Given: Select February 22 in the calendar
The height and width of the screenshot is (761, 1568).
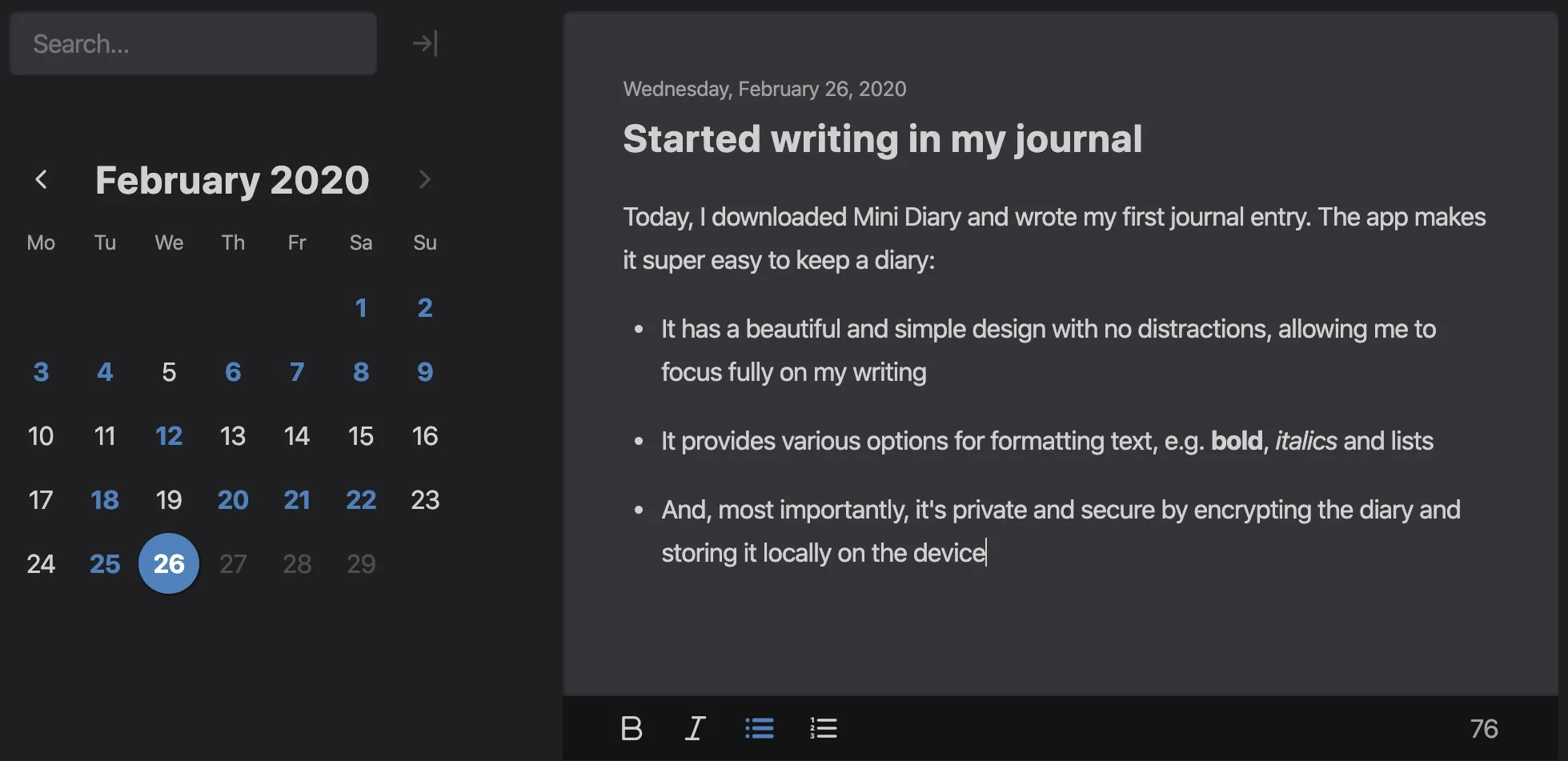Looking at the screenshot, I should coord(361,499).
